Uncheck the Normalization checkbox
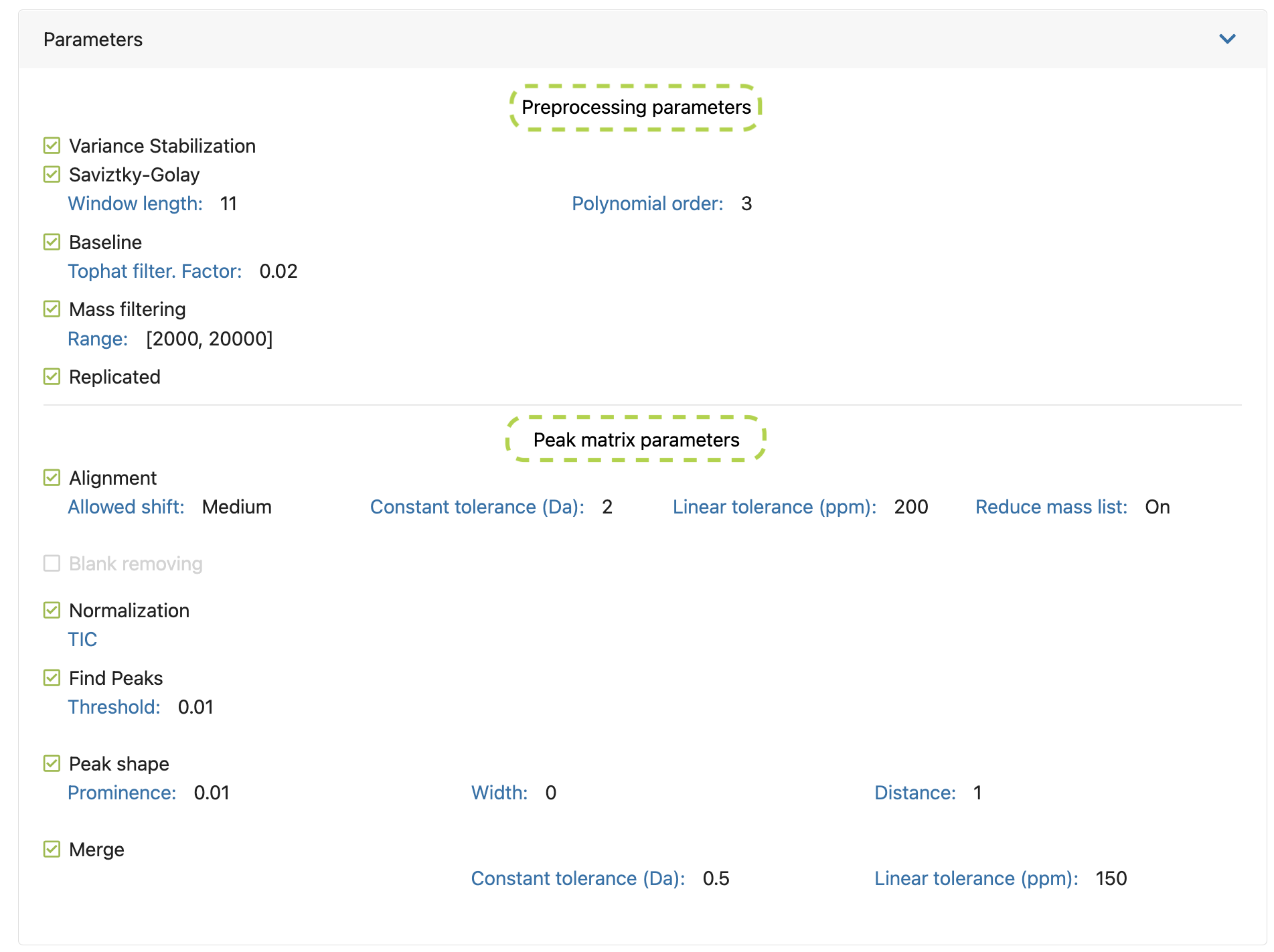The image size is (1274, 952). (52, 610)
